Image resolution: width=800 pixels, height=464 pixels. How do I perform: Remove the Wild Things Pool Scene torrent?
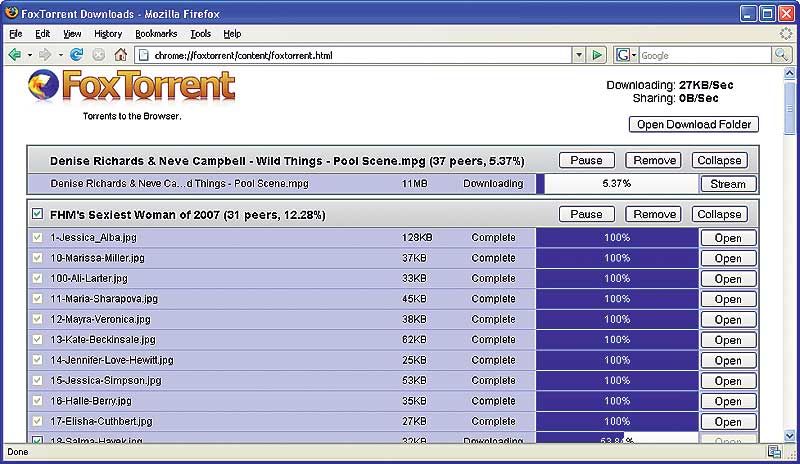tap(654, 160)
